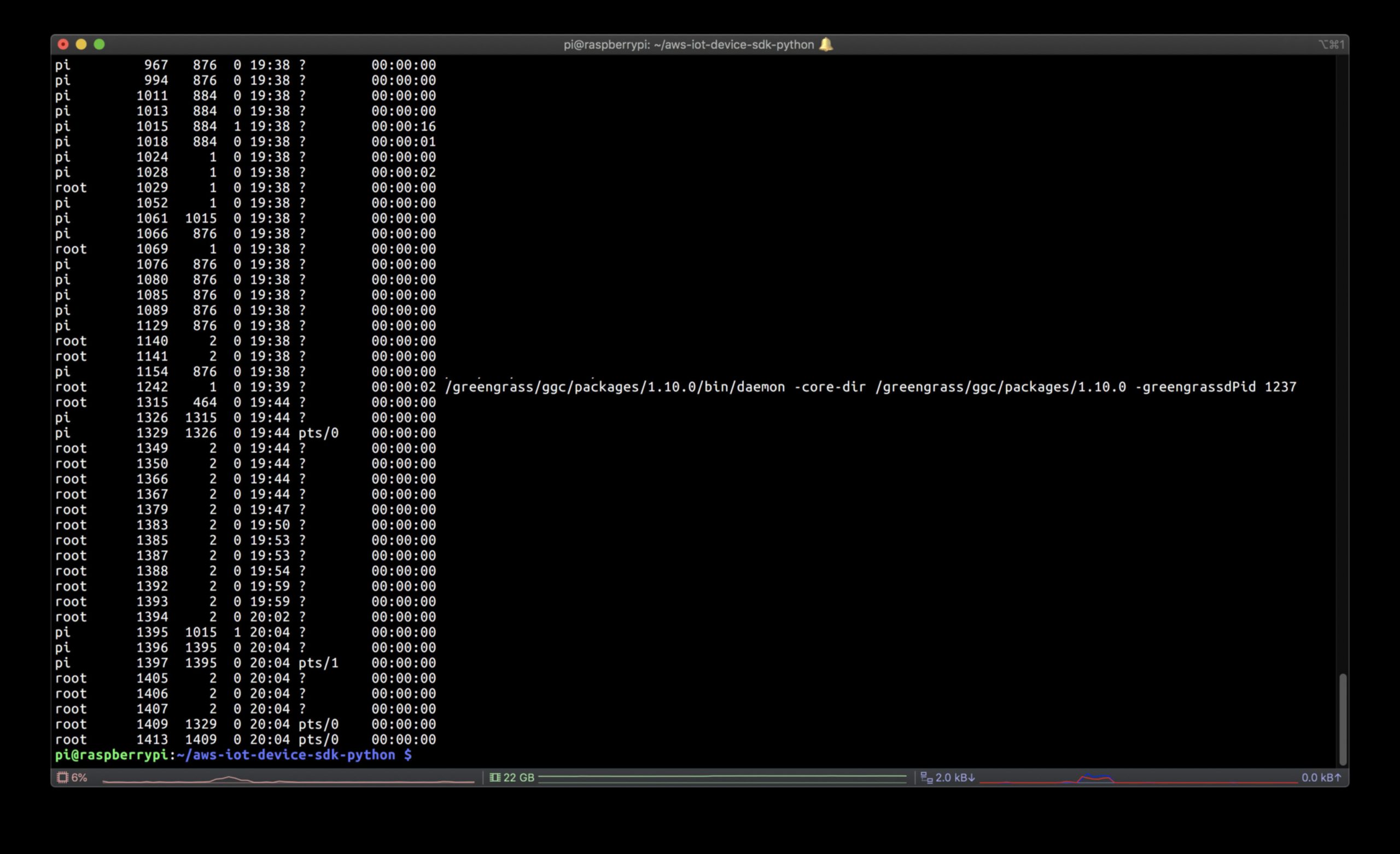Click the 0.0 kB upload rate indicator

click(1321, 777)
